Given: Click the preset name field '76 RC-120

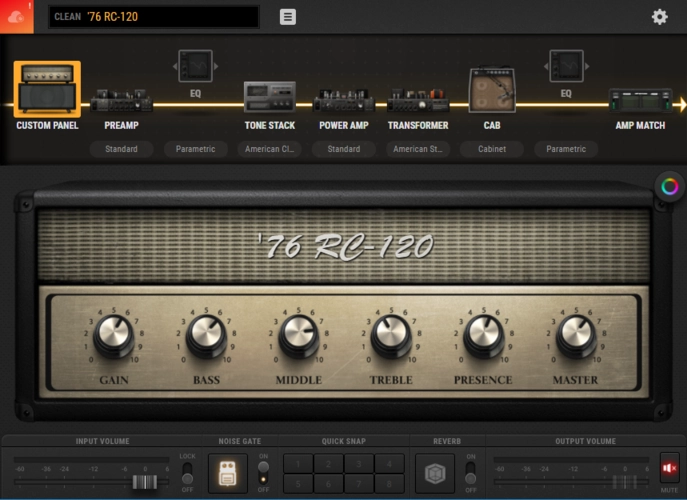Looking at the screenshot, I should pos(154,17).
